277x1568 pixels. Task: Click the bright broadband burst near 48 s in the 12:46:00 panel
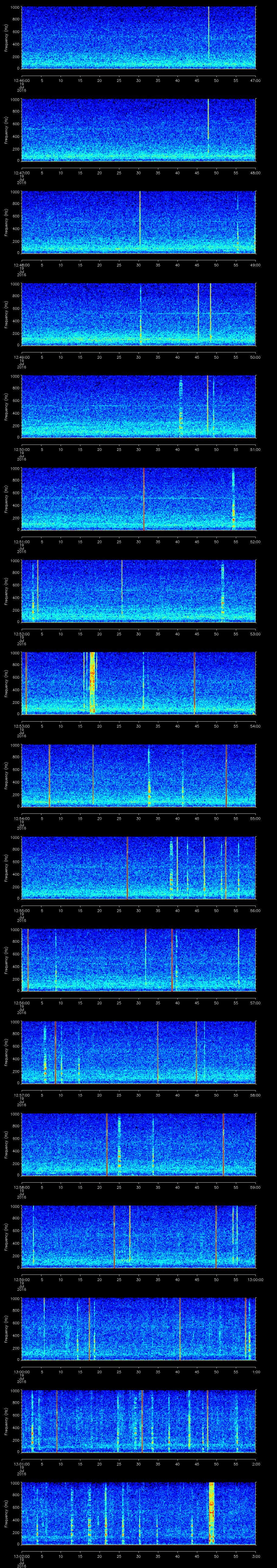209,34
